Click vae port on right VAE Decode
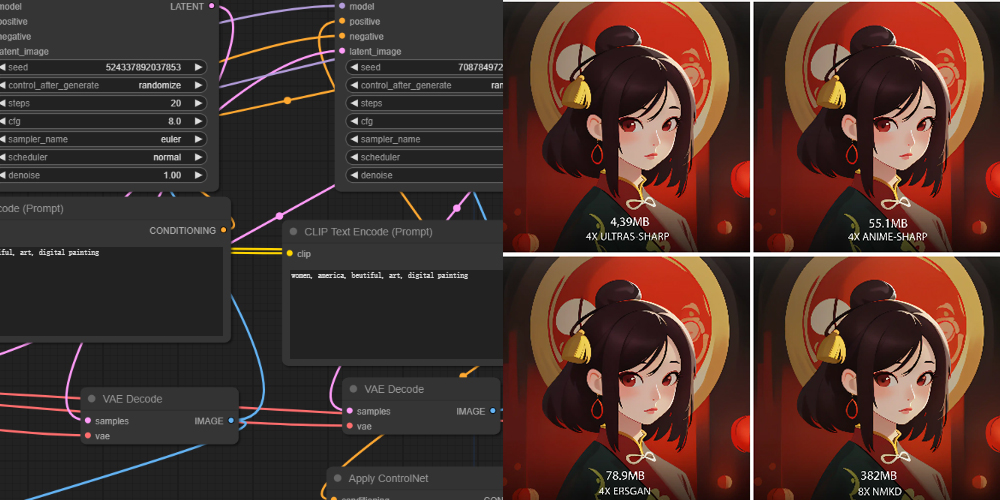This screenshot has height=500, width=1000. pyautogui.click(x=349, y=426)
